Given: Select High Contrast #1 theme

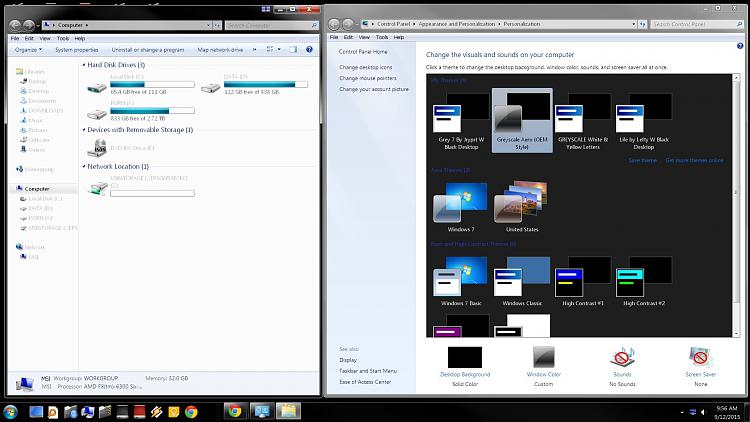Looking at the screenshot, I should (x=583, y=281).
